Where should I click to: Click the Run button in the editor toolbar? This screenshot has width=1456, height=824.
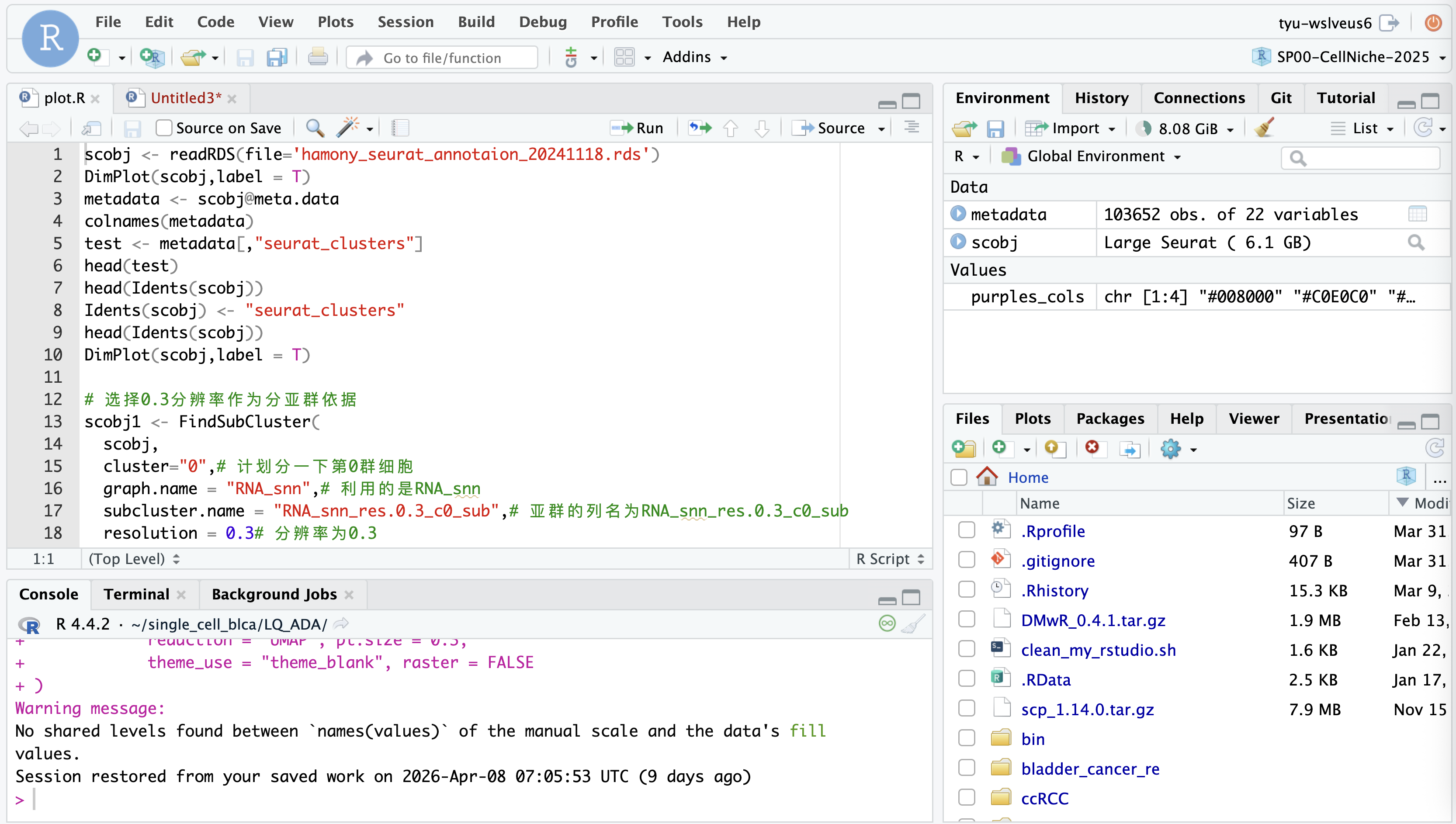[638, 128]
